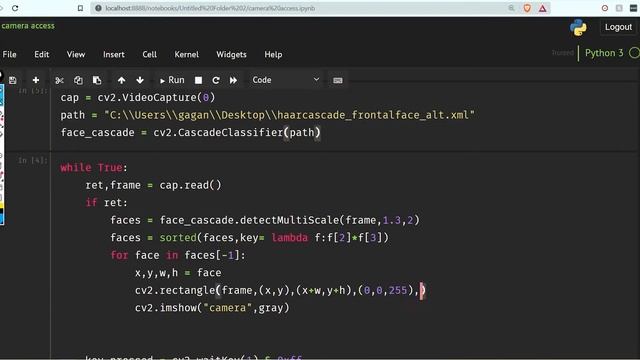The height and width of the screenshot is (360, 640).
Task: Click the 'if ret:' line
Action: click(107, 203)
